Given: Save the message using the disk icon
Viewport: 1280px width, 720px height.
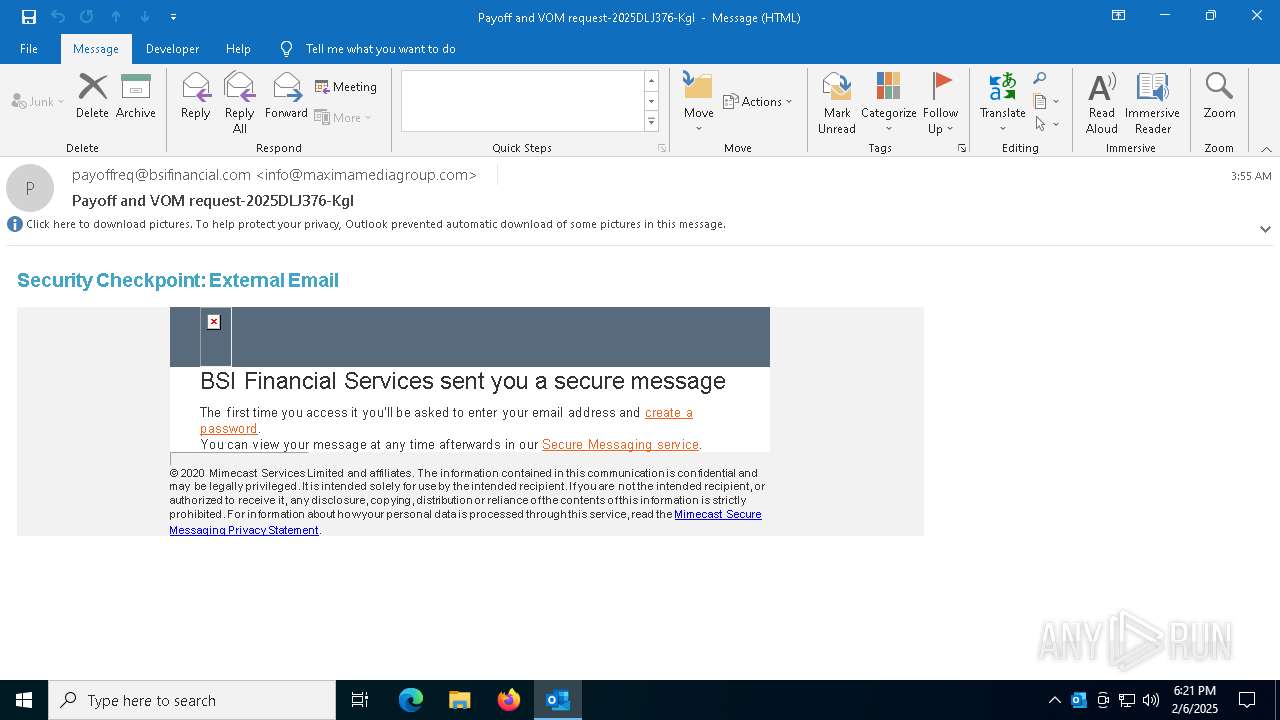Looking at the screenshot, I should [29, 17].
